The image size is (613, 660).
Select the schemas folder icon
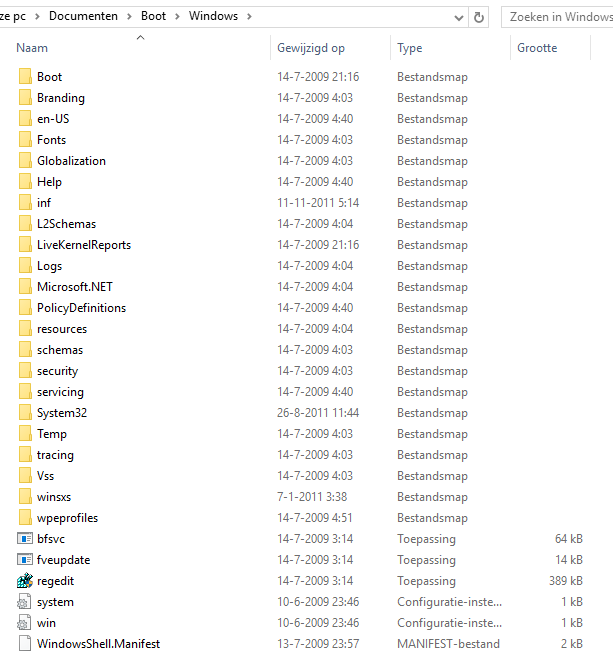pyautogui.click(x=25, y=350)
